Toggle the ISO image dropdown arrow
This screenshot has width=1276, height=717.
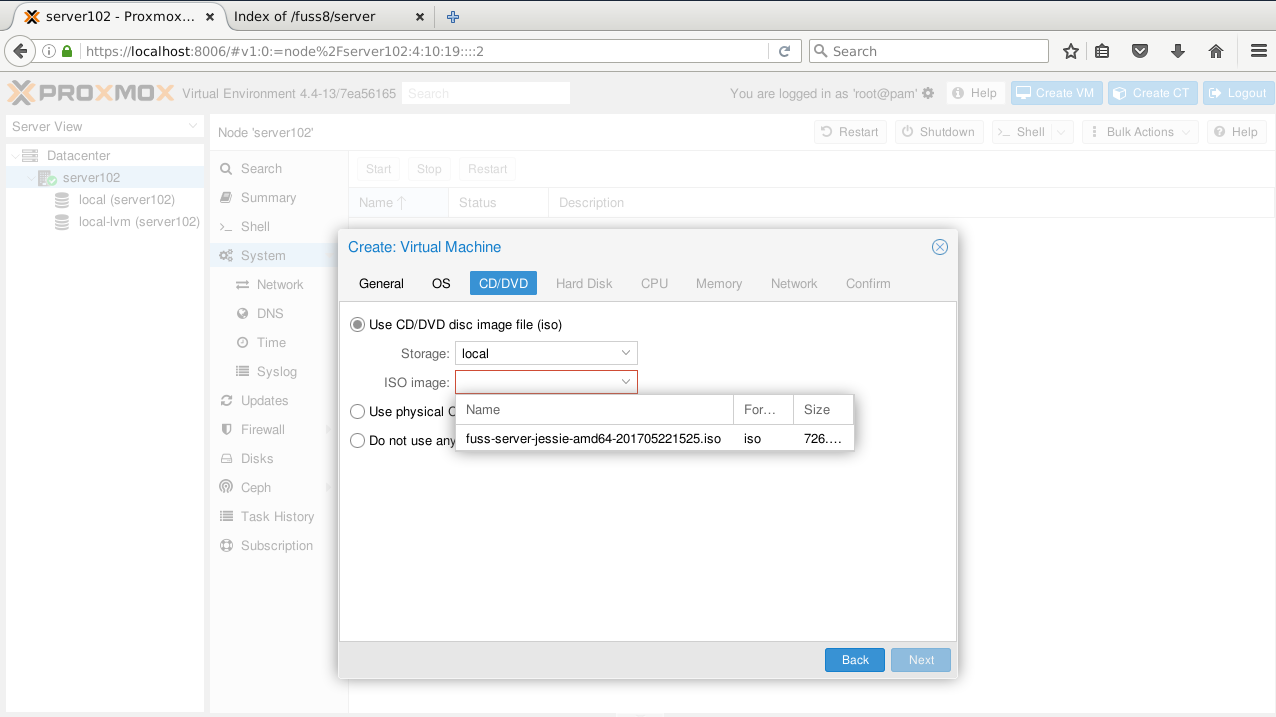(626, 382)
